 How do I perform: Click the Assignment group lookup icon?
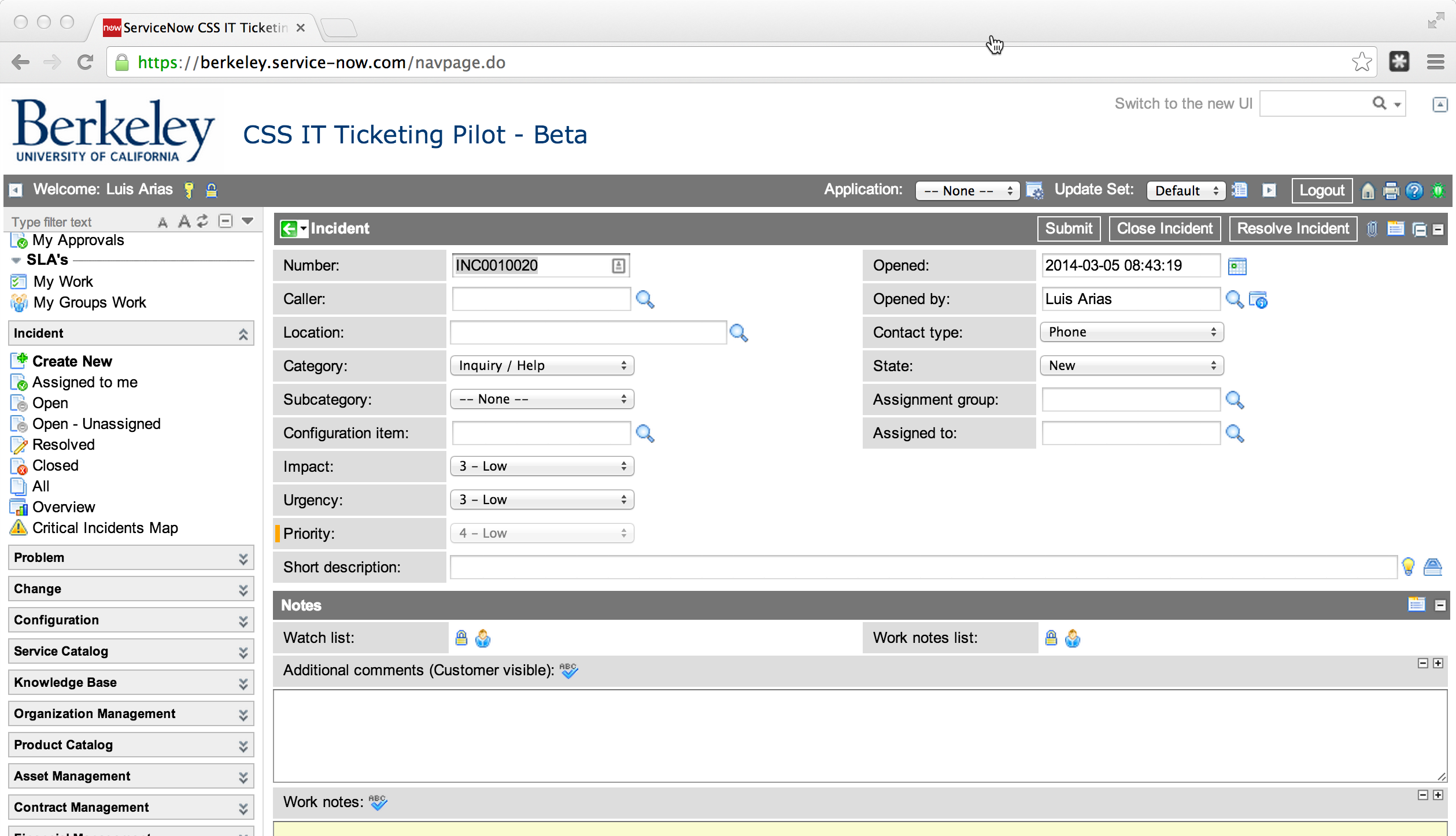click(1235, 400)
